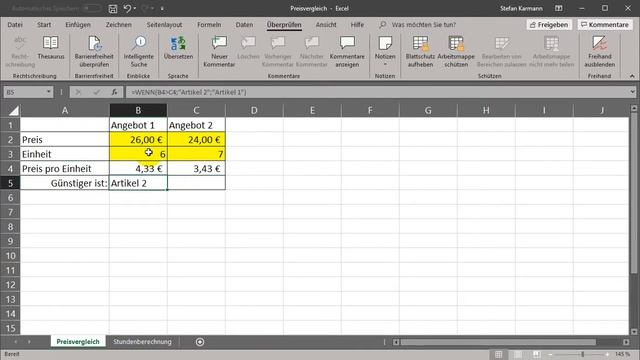Select the Preisvergleich sheet tab
The image size is (640, 360).
[x=78, y=342]
